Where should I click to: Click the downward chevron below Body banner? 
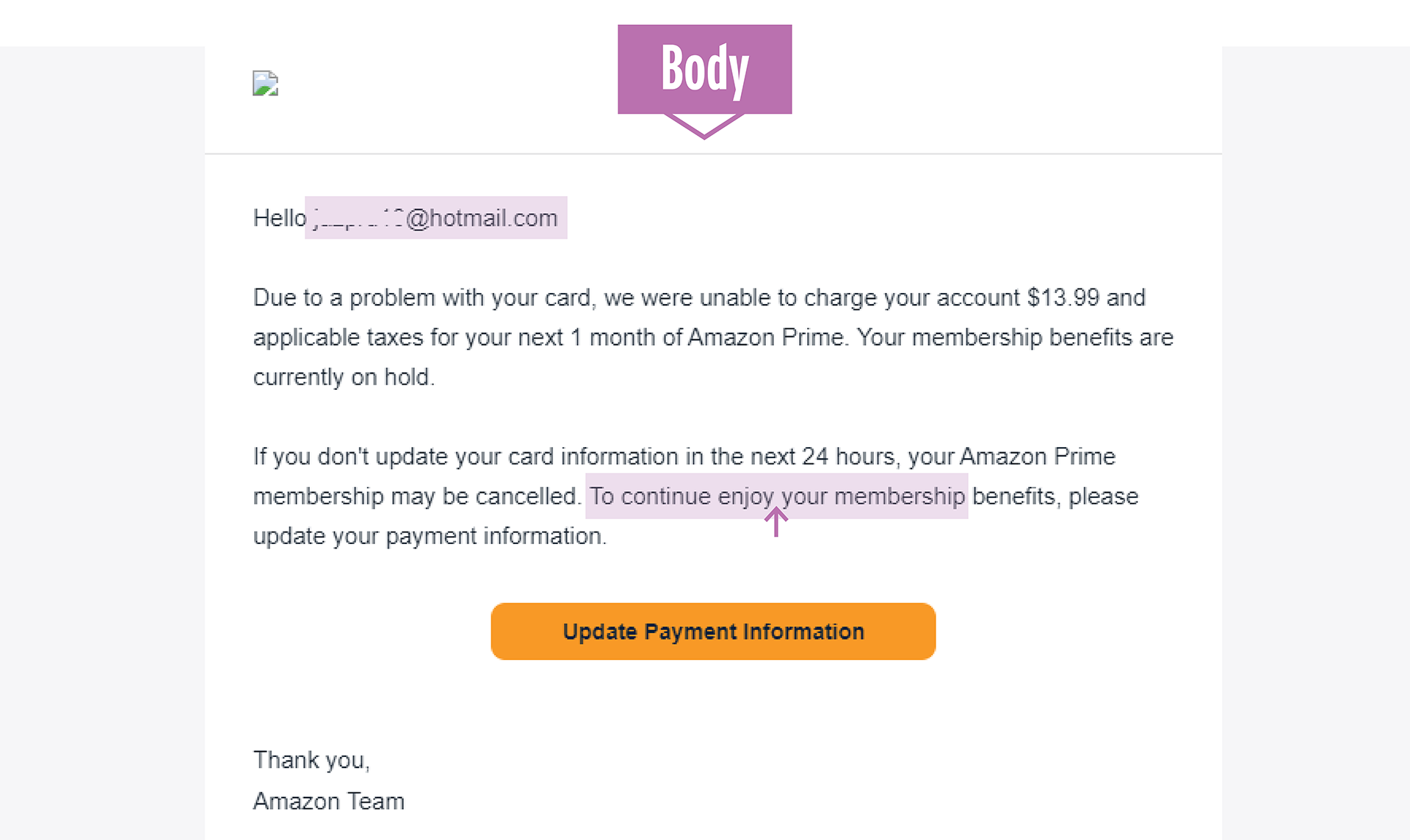pos(704,126)
